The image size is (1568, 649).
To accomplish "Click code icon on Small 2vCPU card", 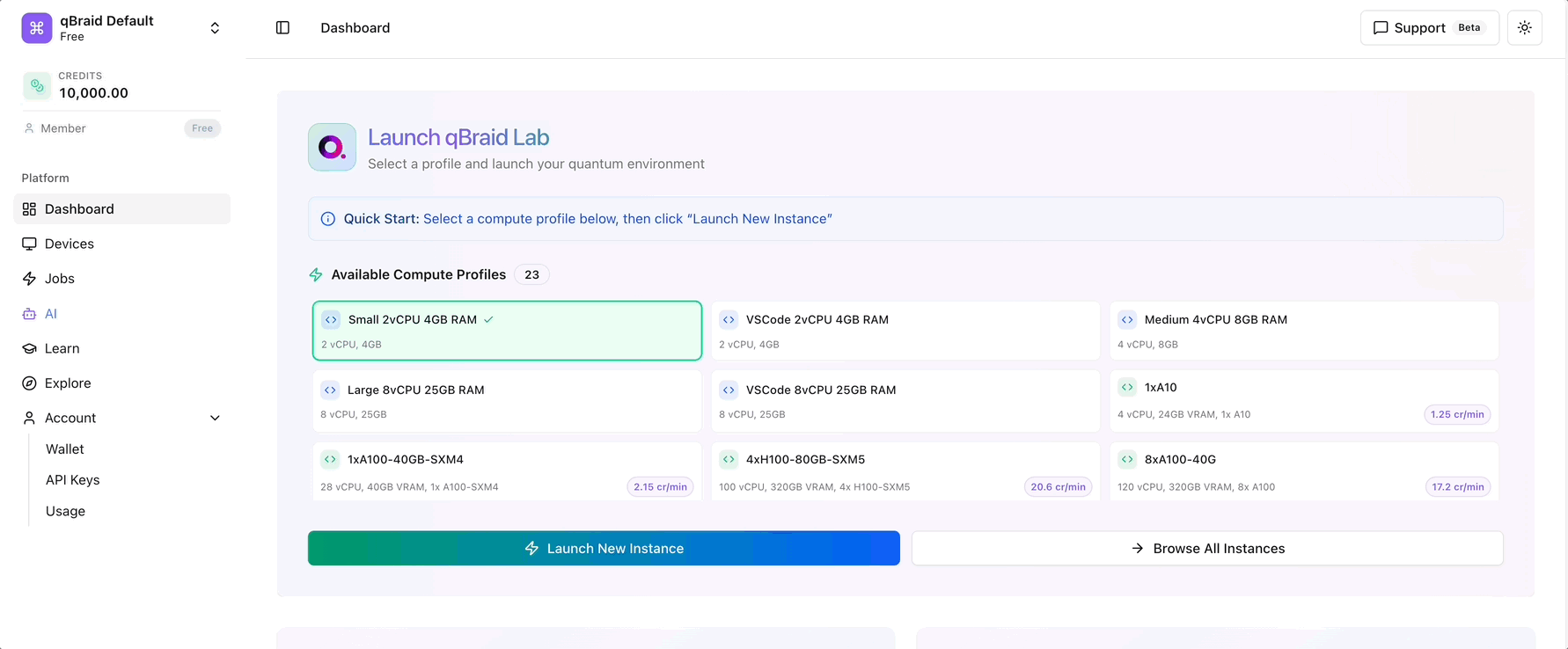I will 331,320.
